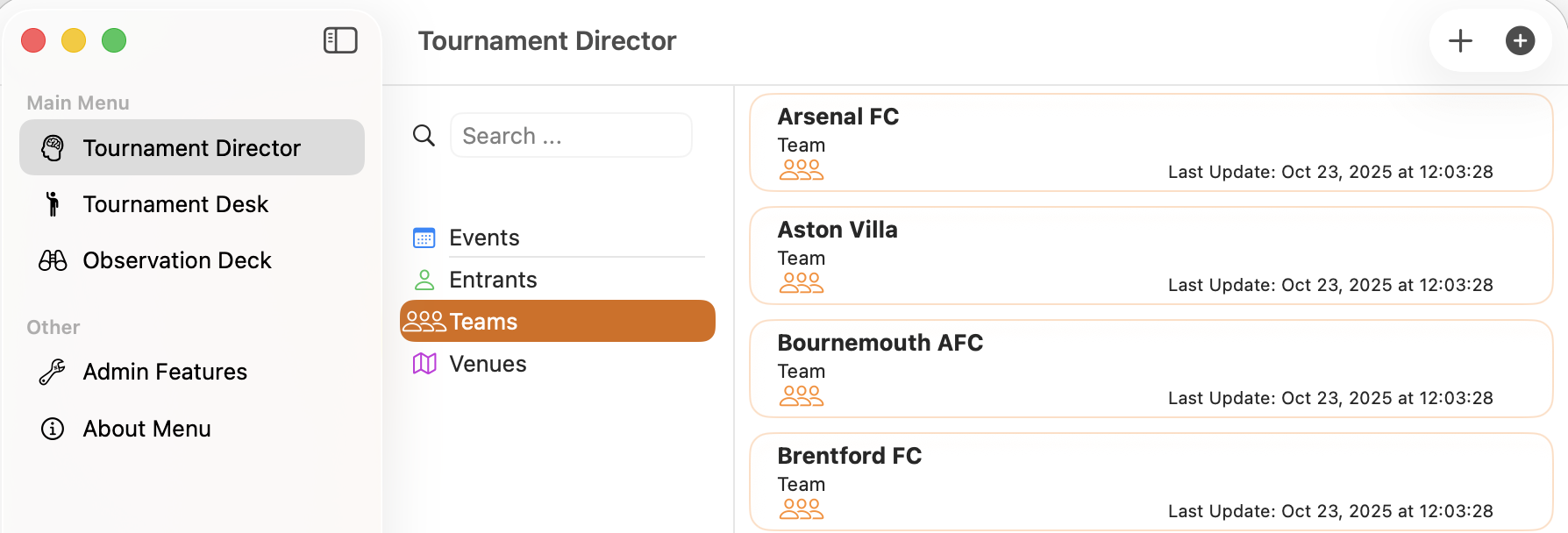Click the Arsenal FC team group icon
The image size is (1568, 533).
coord(801,170)
